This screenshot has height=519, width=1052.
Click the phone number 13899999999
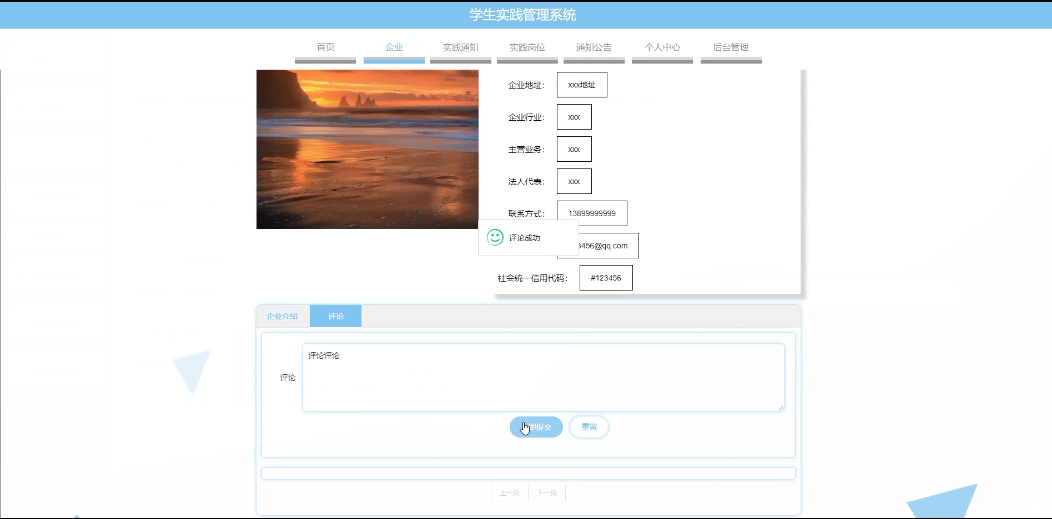(x=592, y=213)
